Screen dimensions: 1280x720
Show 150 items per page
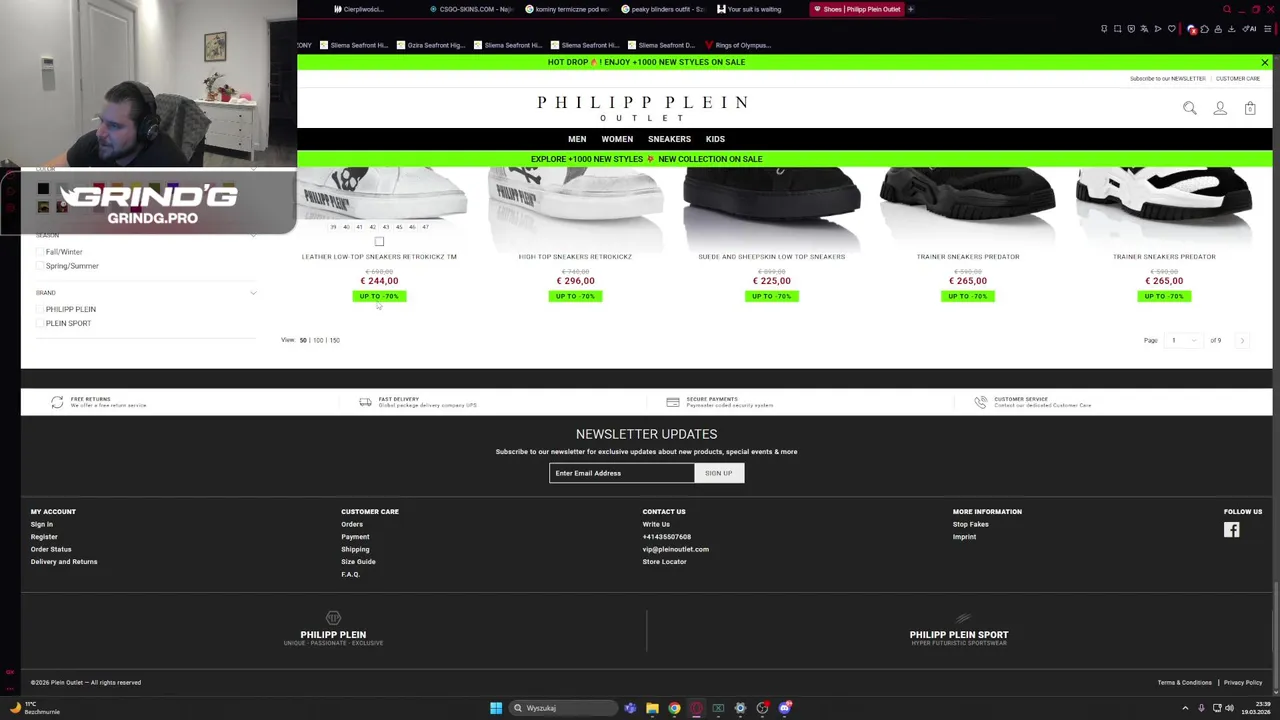coord(334,340)
